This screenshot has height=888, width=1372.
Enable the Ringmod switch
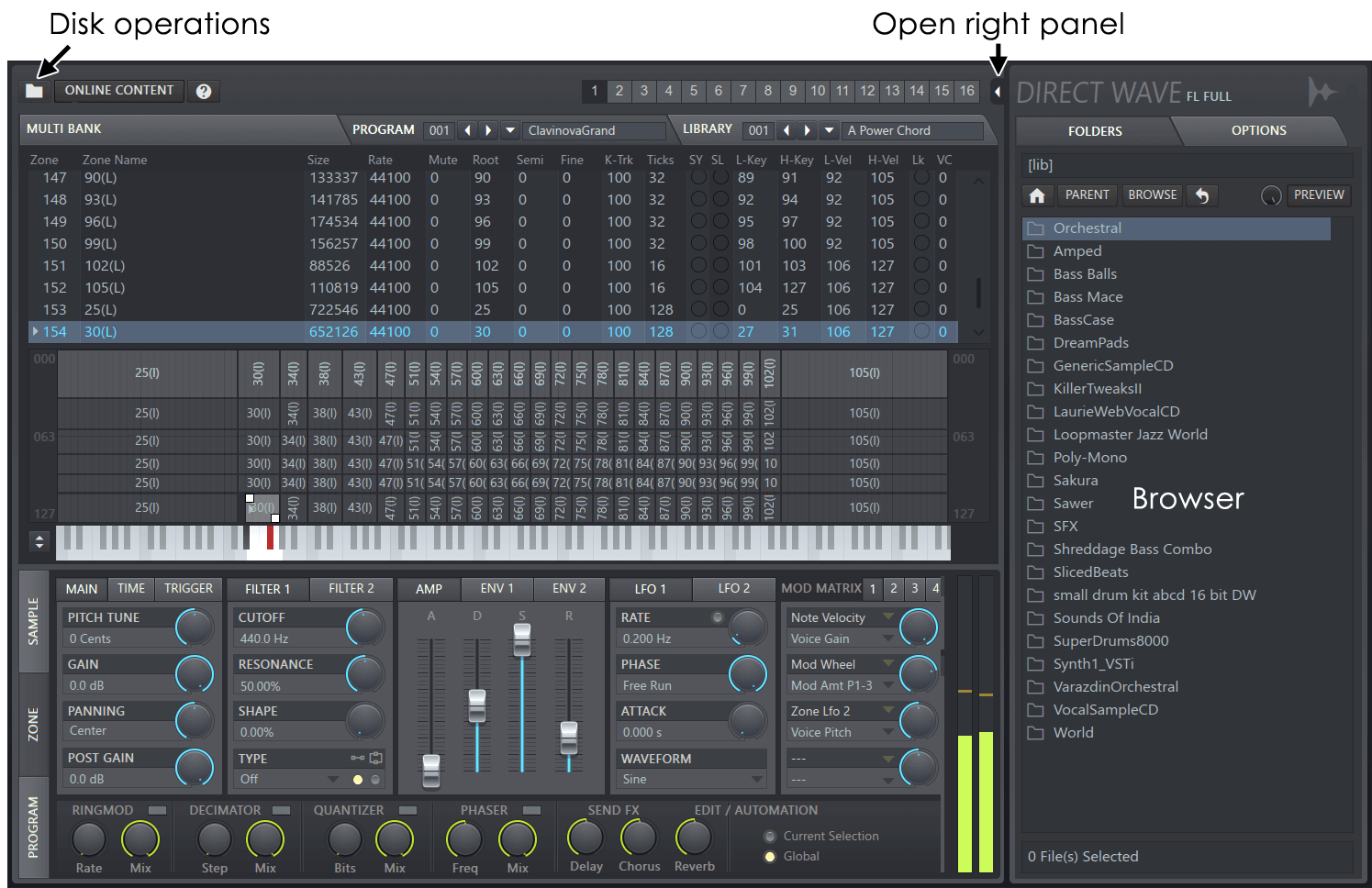[x=158, y=810]
